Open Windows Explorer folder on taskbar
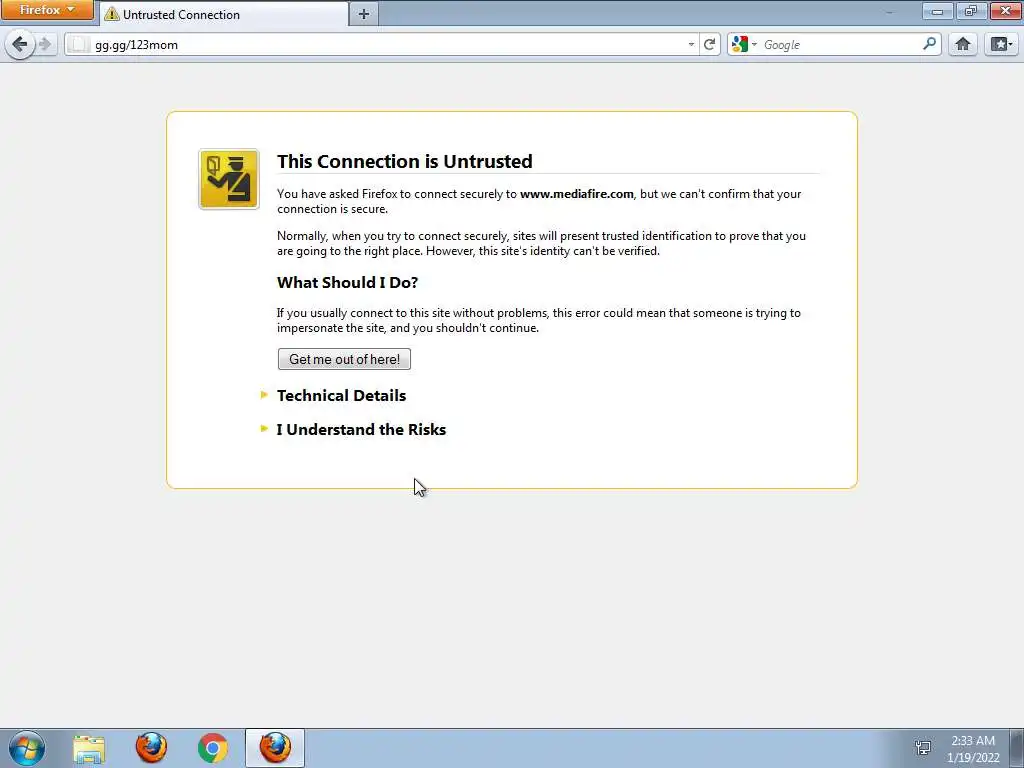Screen dimensions: 1024x768 coord(88,748)
